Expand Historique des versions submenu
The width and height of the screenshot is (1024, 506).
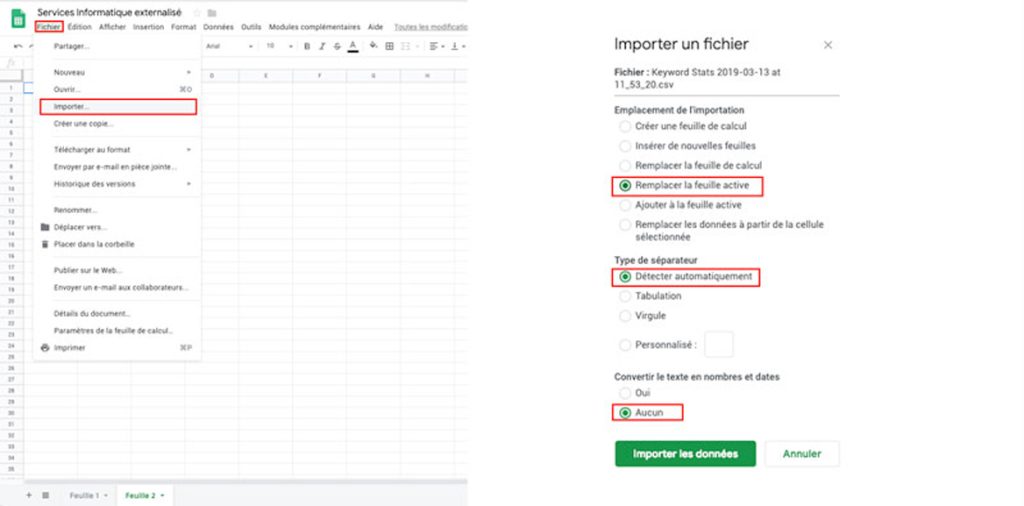pyautogui.click(x=118, y=184)
